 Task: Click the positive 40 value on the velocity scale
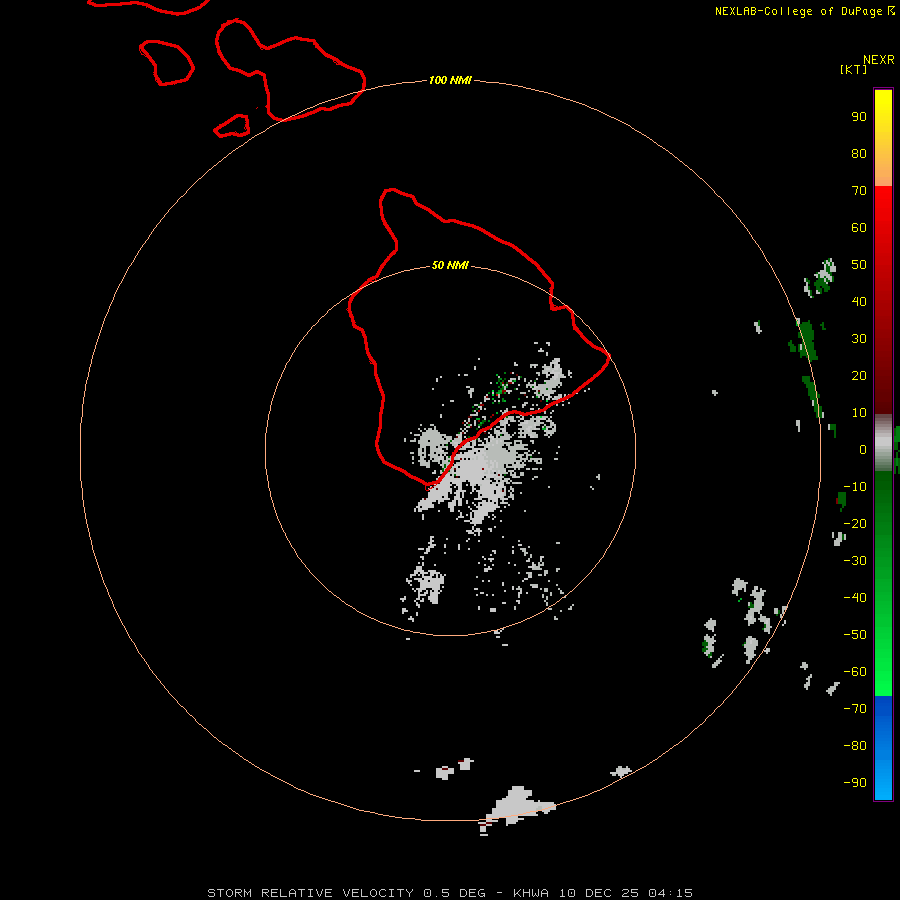859,301
